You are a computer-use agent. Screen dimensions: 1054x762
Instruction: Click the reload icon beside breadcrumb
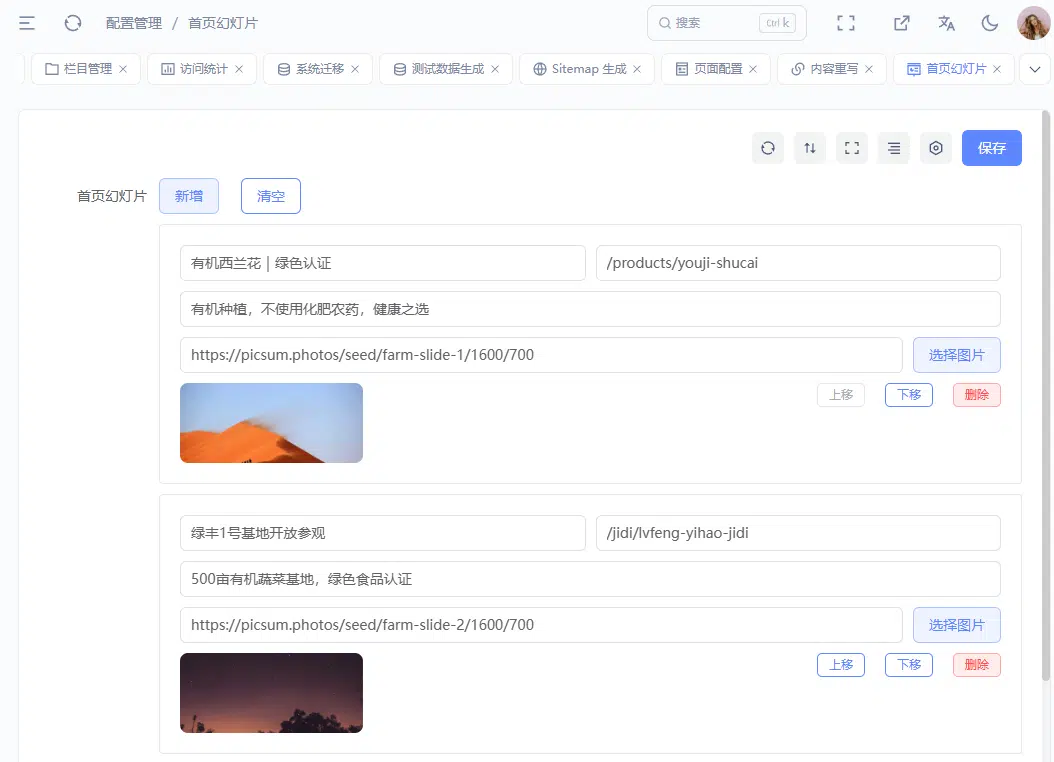click(73, 24)
